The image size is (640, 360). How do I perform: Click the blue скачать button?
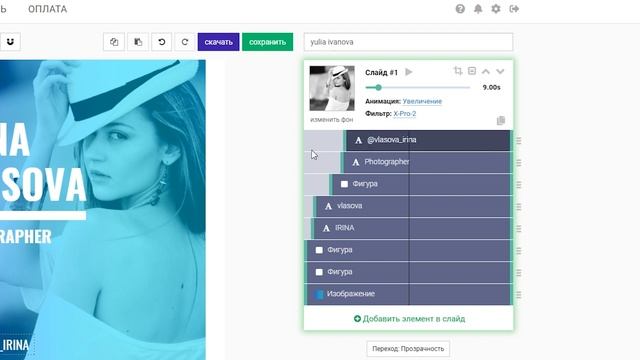click(x=218, y=42)
